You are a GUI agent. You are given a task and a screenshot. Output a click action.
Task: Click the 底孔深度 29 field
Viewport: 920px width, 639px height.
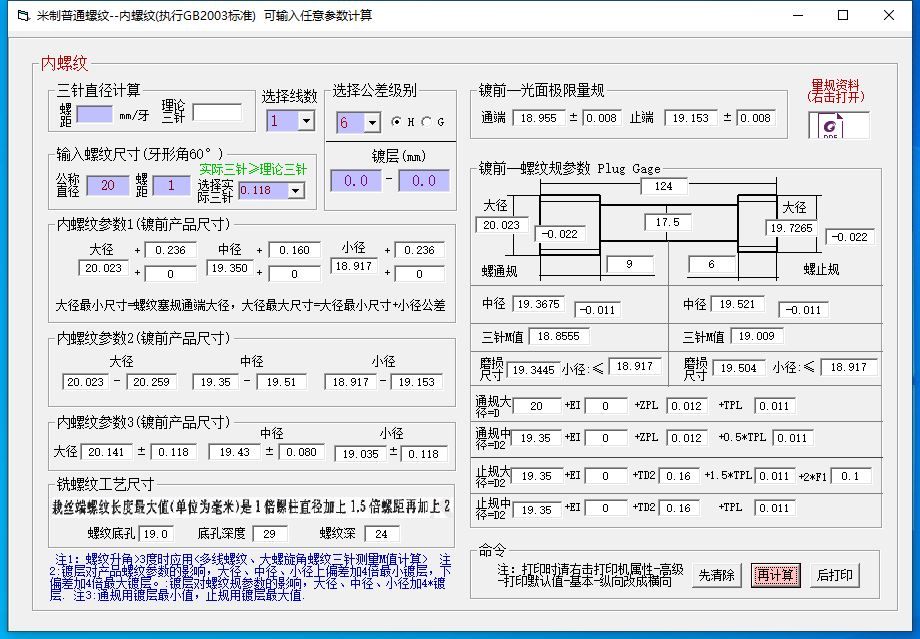point(270,534)
